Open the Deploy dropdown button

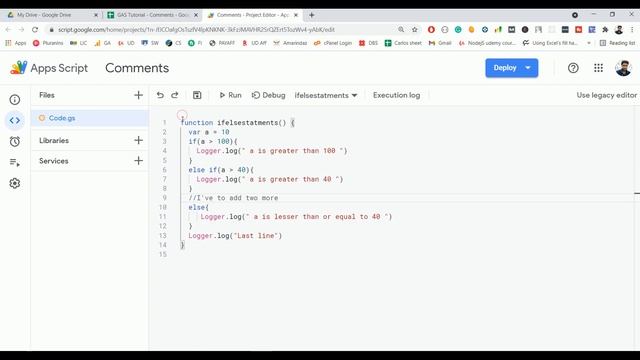[x=511, y=68]
